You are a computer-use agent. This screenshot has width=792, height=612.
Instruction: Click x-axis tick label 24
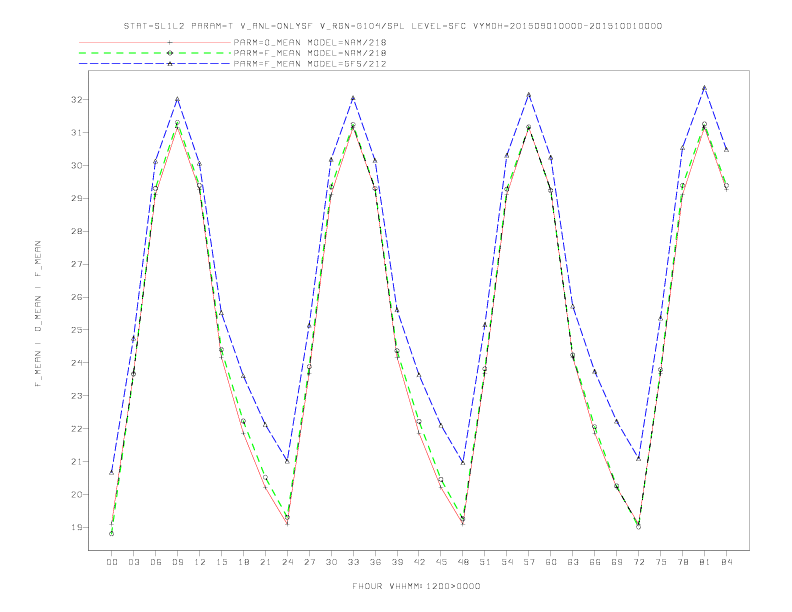[287, 562]
